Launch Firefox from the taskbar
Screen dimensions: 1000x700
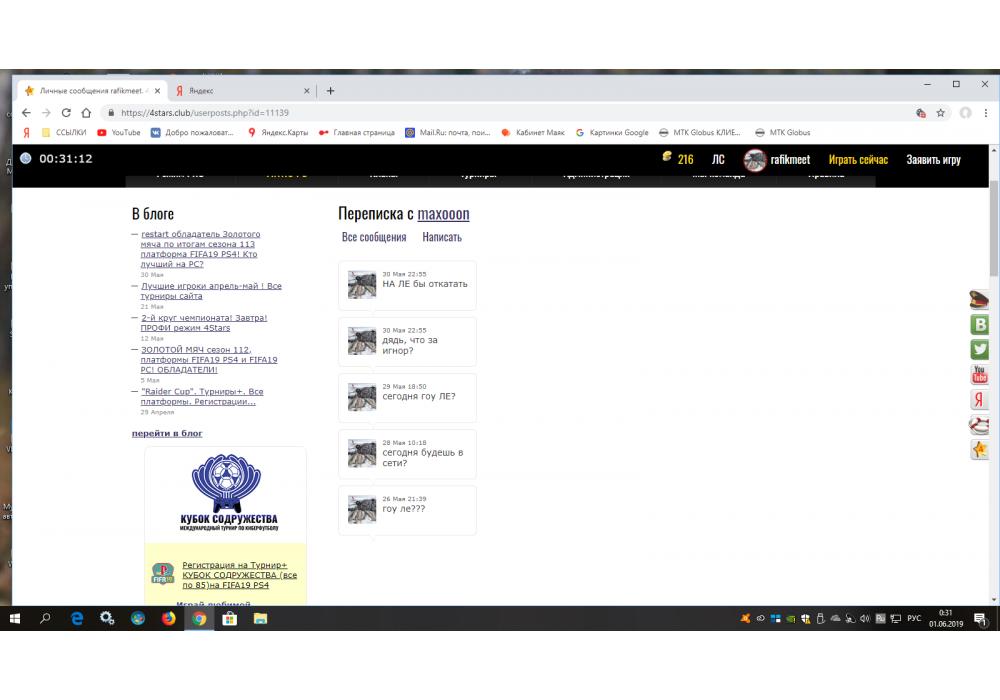point(168,618)
